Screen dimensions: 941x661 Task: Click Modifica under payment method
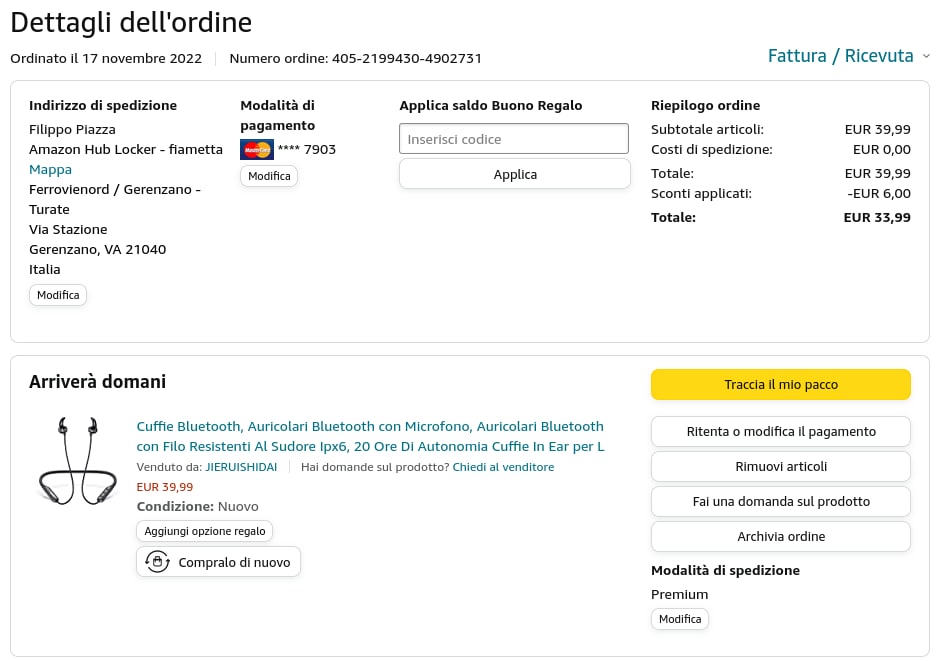point(269,176)
